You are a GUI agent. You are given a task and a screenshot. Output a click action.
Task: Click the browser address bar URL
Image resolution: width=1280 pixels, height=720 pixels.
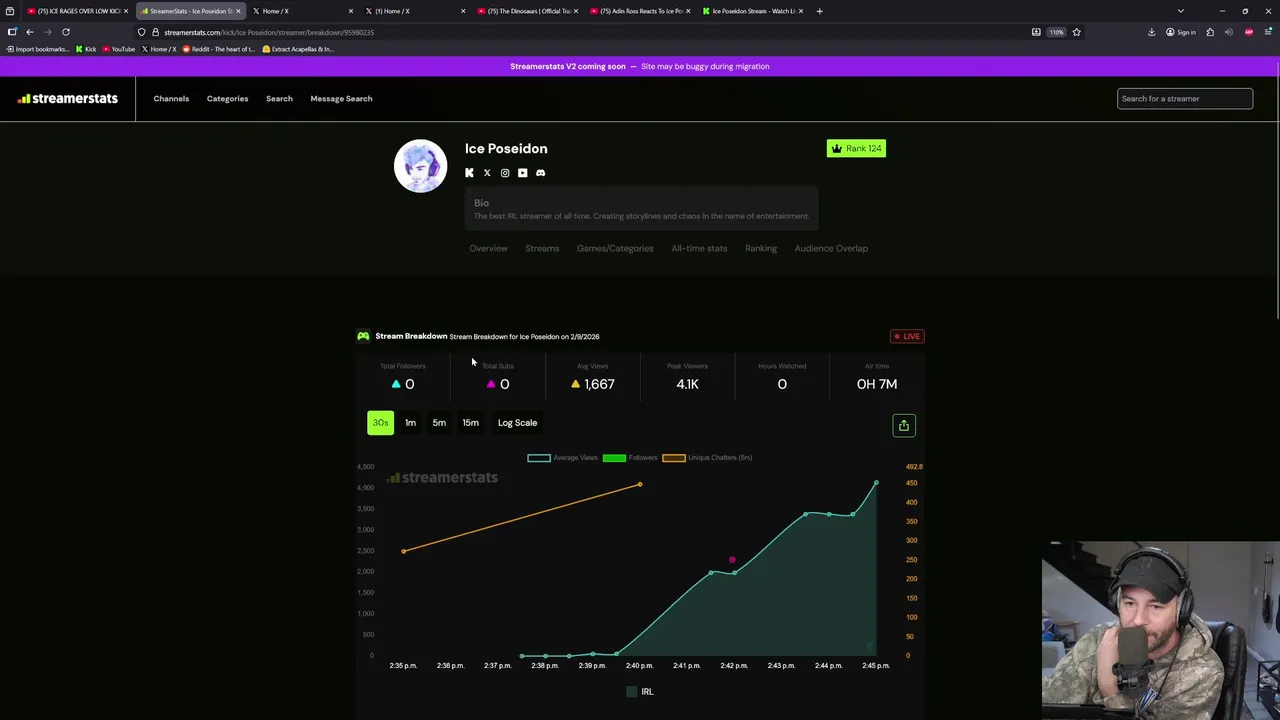pyautogui.click(x=269, y=32)
